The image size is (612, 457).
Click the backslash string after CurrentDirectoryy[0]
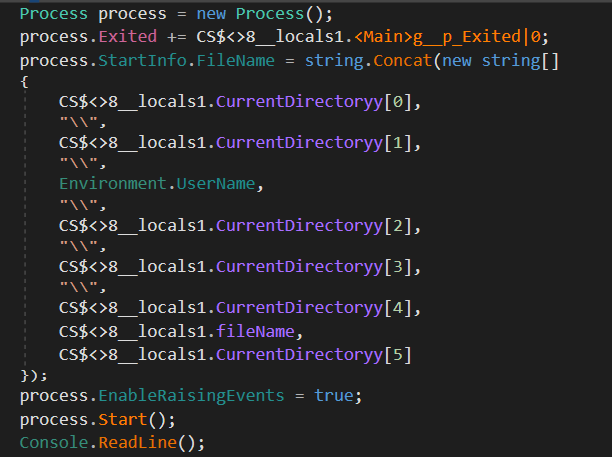[x=78, y=123]
